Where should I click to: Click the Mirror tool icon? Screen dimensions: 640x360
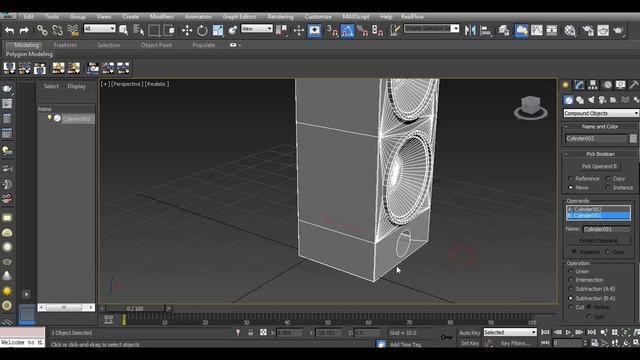point(470,30)
